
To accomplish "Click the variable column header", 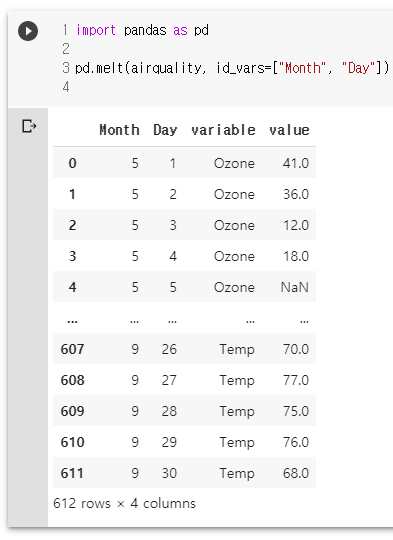I will pyautogui.click(x=223, y=130).
